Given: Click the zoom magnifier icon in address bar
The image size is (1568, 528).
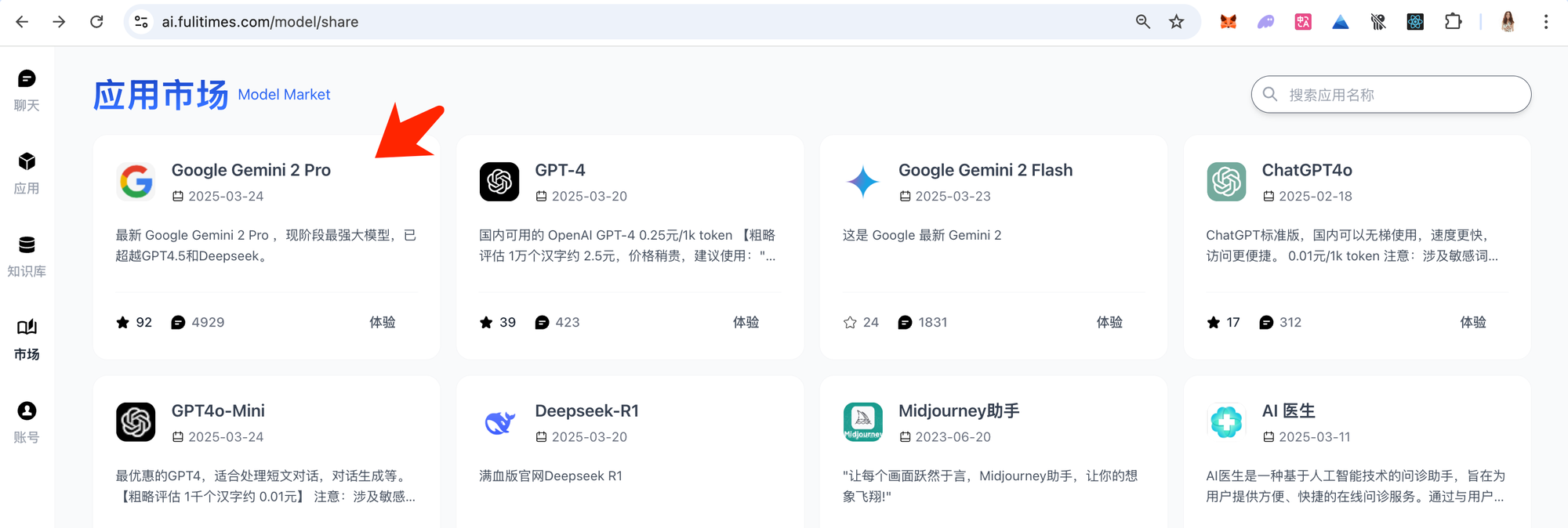Looking at the screenshot, I should click(1143, 22).
